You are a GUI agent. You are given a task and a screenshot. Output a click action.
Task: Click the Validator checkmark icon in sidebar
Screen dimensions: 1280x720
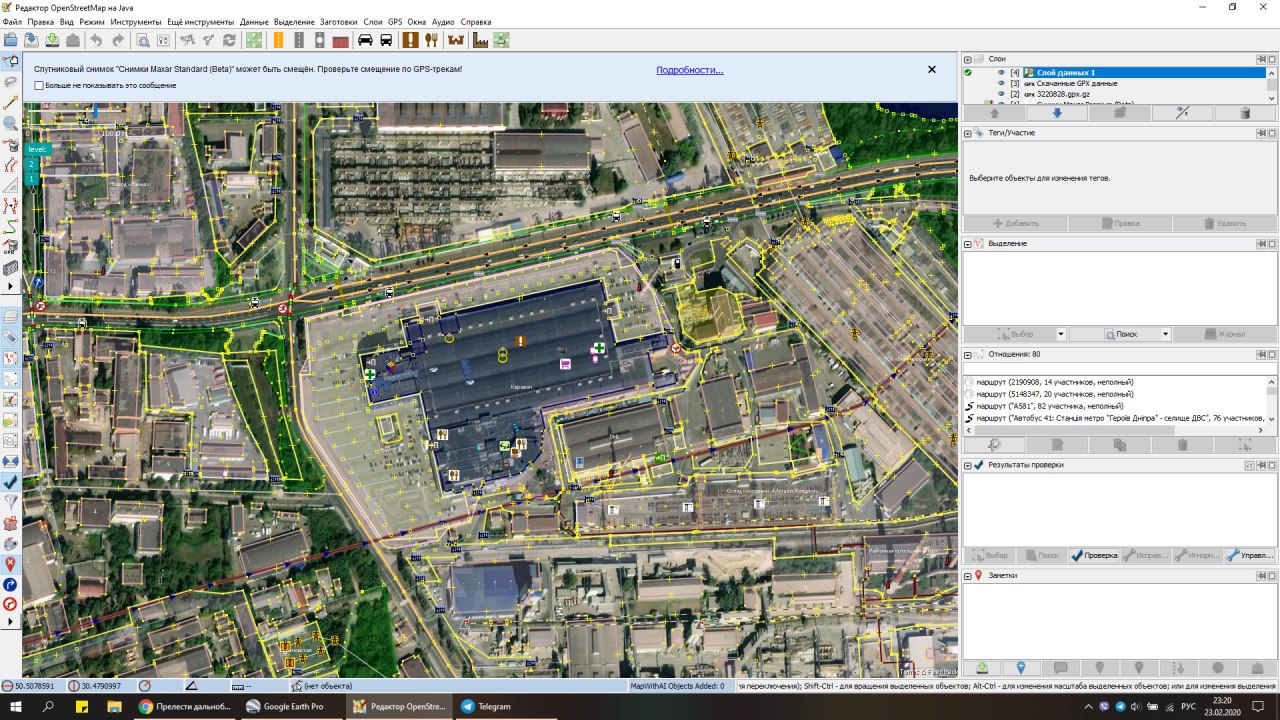point(11,482)
